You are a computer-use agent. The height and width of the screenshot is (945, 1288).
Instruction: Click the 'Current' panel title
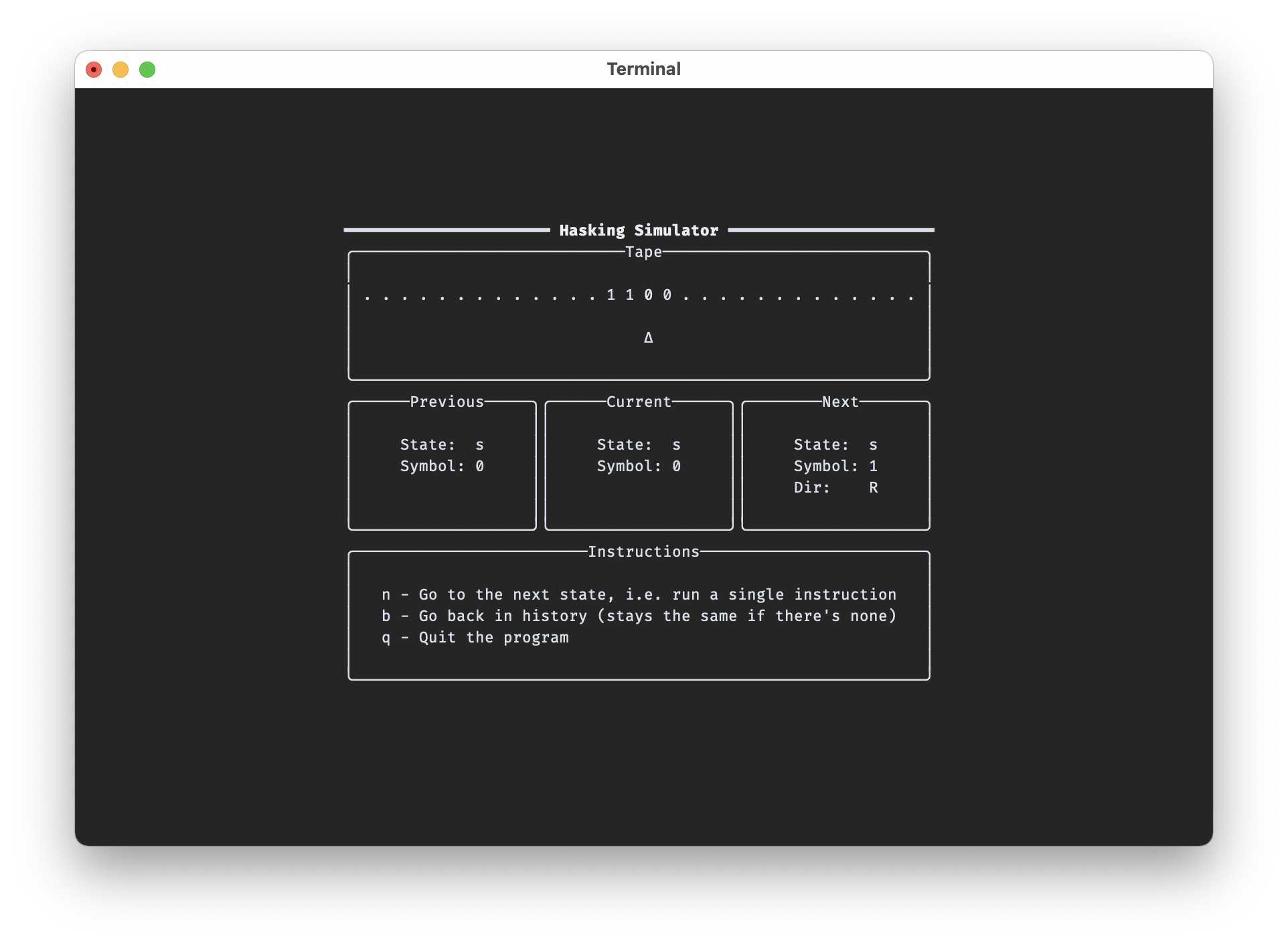[x=639, y=402]
